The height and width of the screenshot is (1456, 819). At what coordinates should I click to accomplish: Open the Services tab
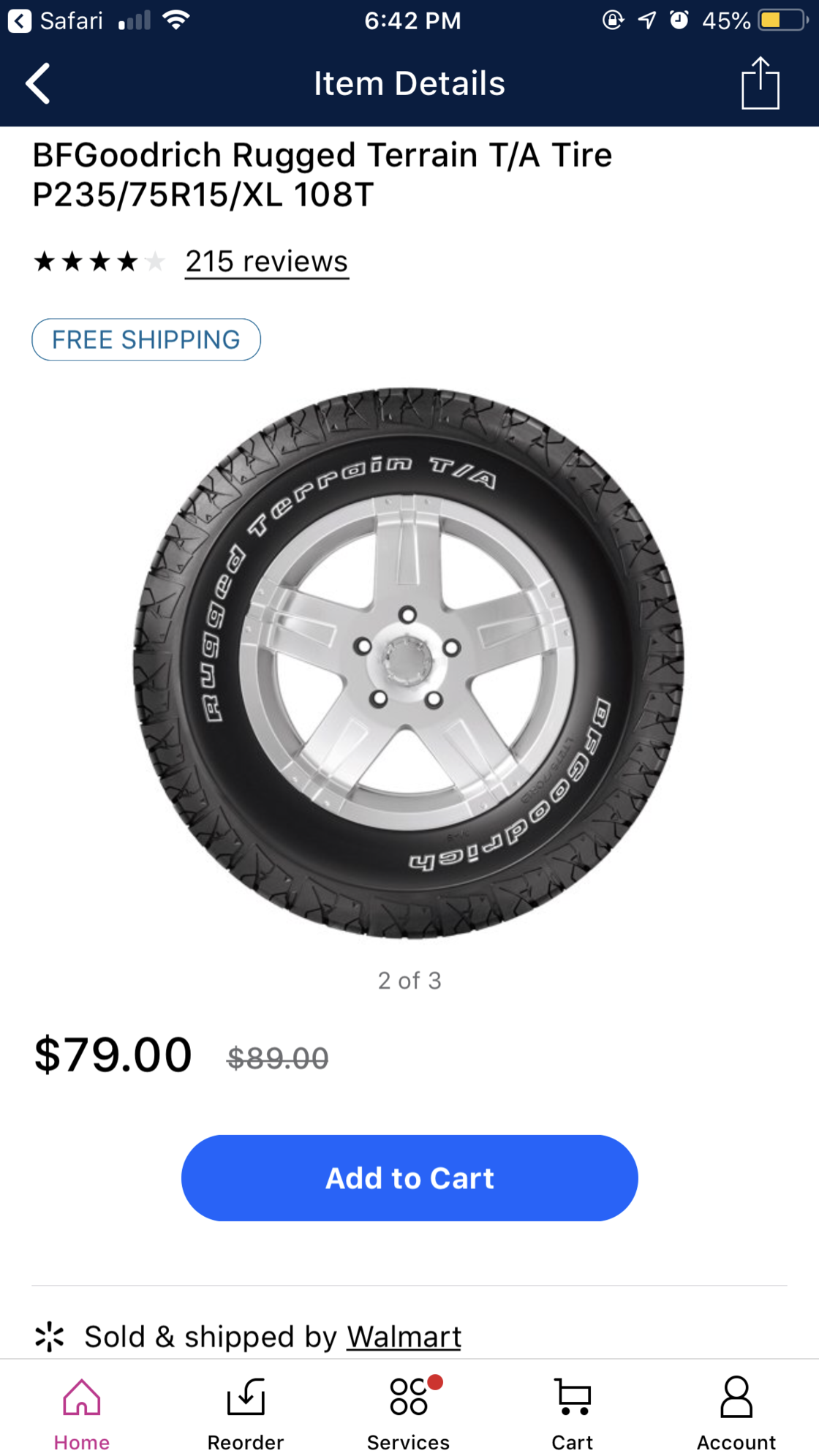pos(409,1413)
